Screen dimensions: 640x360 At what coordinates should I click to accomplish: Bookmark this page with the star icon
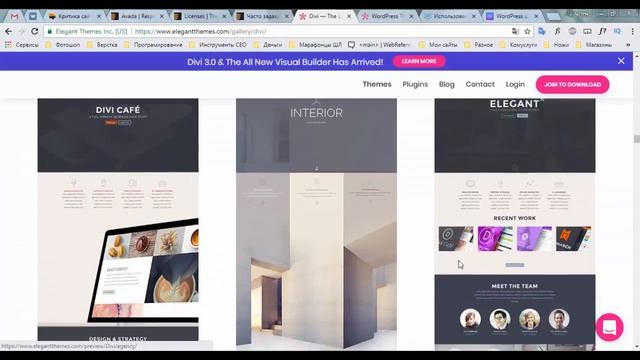(527, 31)
